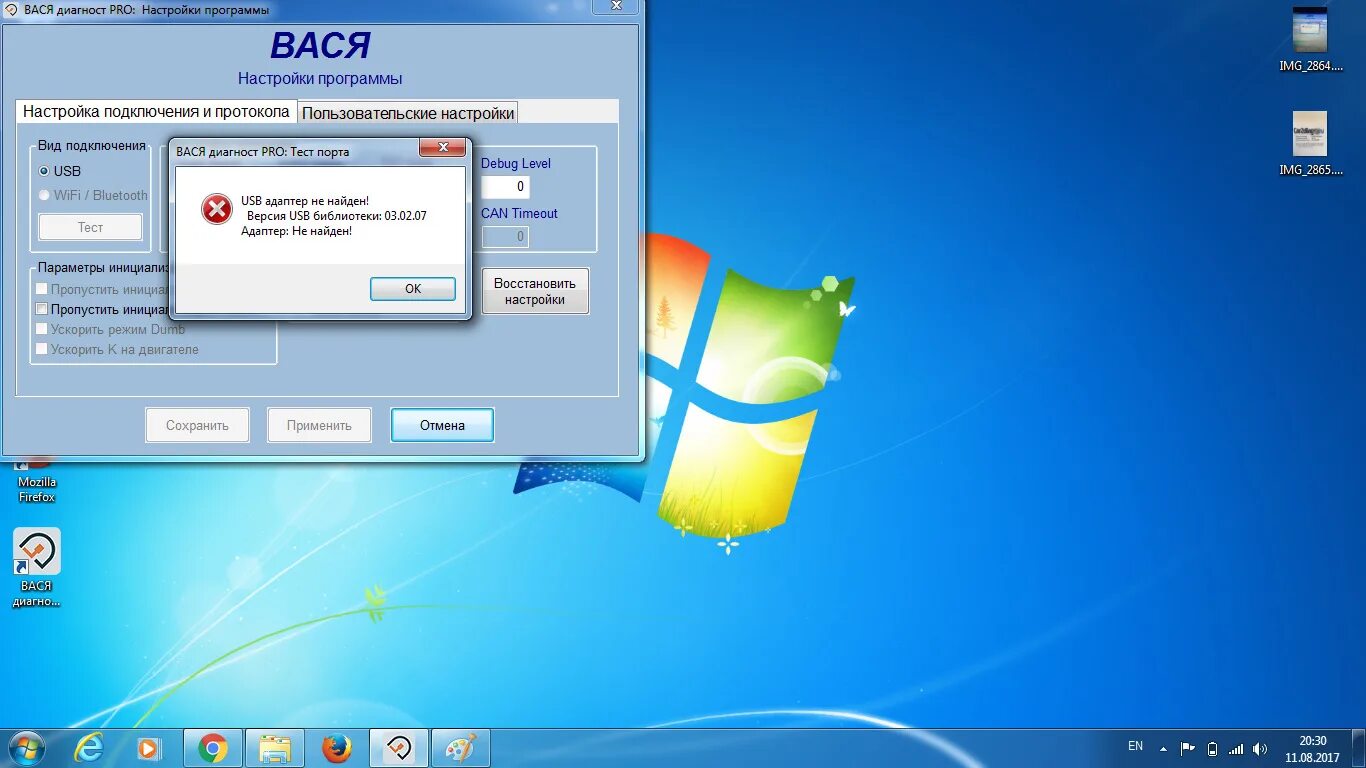Open the Пользовательские настройки tab
Viewport: 1366px width, 768px height.
408,113
